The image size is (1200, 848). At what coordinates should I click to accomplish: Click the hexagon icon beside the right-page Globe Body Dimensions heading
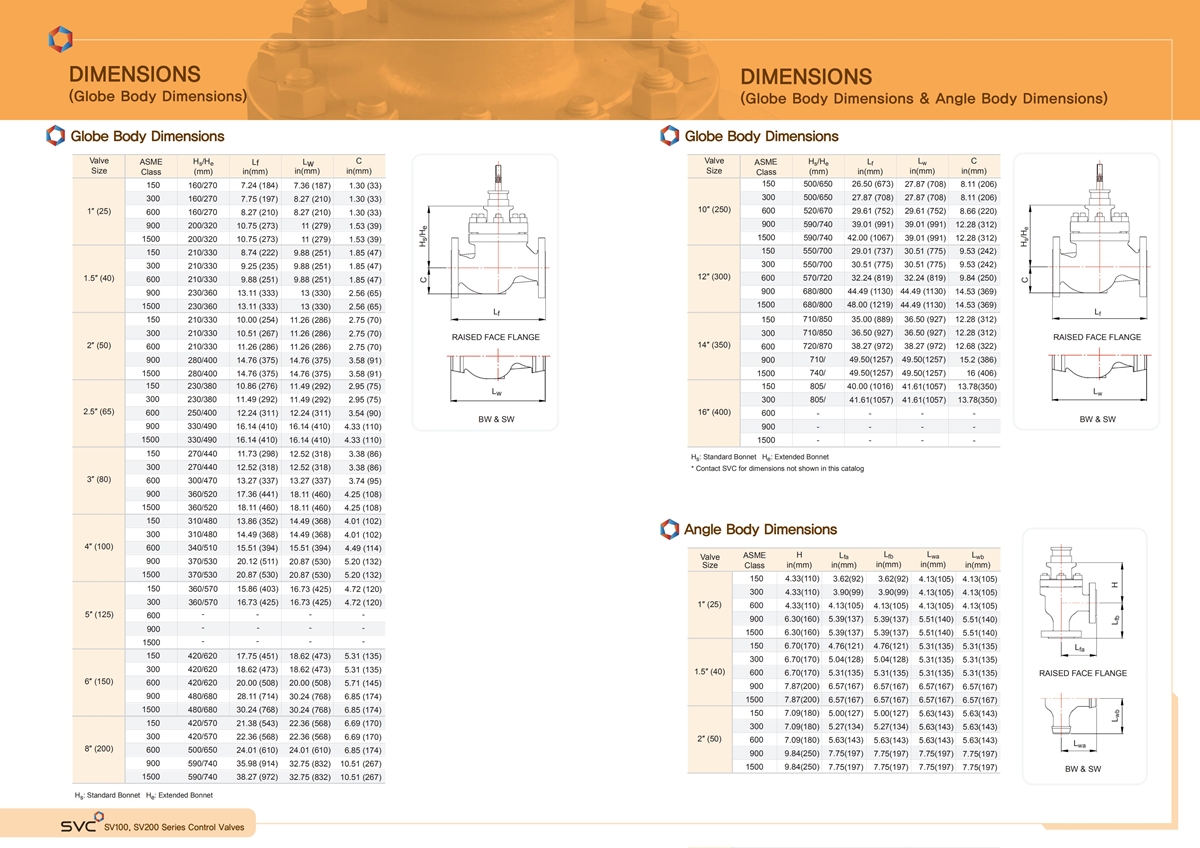670,135
